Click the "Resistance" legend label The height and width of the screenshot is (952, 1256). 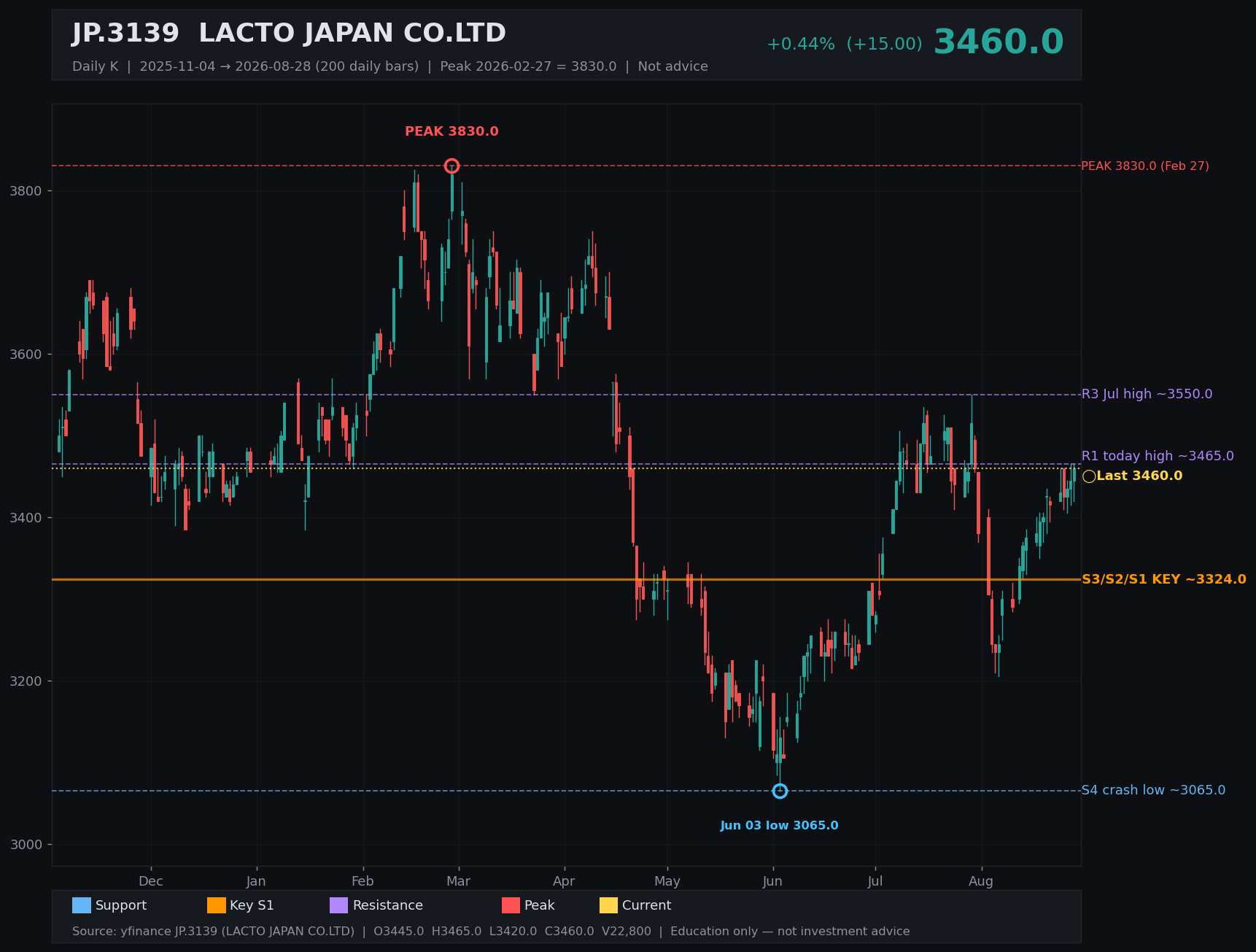click(x=388, y=905)
